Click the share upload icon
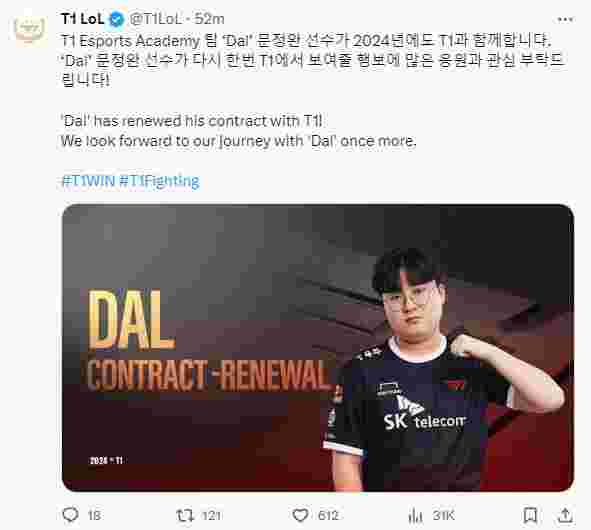 565,515
